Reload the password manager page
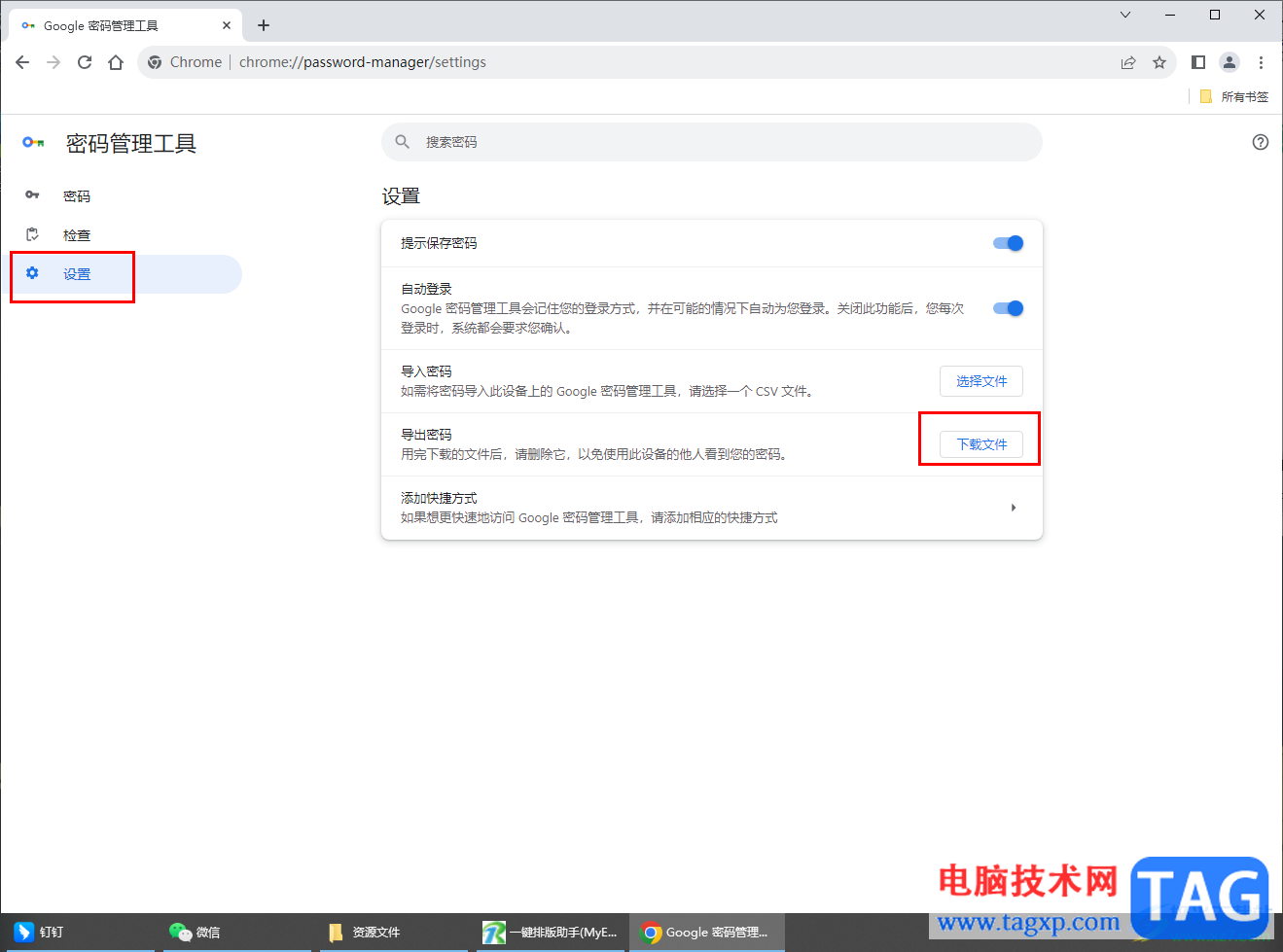 click(85, 62)
